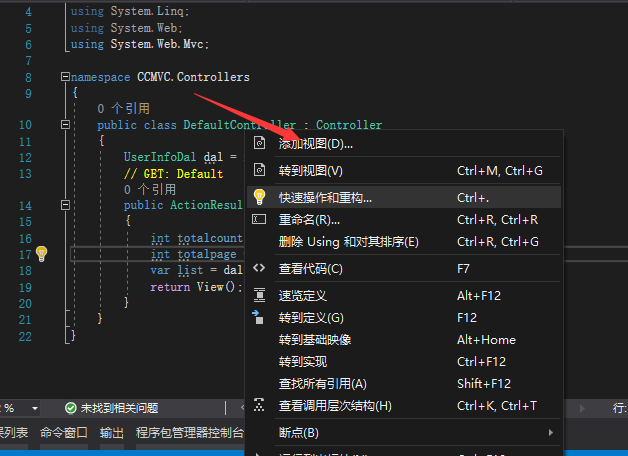Click the totalcount variable on line 16

pyautogui.click(x=210, y=238)
